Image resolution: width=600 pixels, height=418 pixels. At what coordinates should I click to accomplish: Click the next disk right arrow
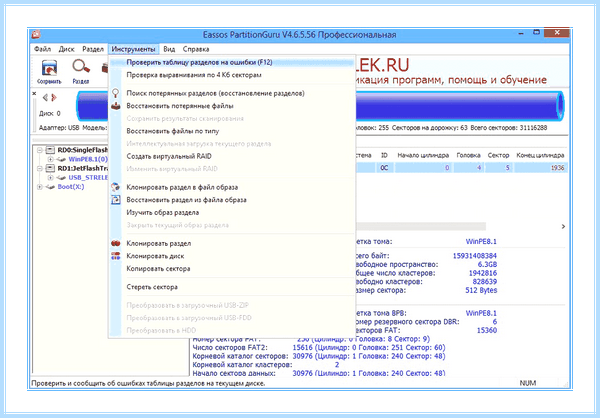tap(54, 98)
